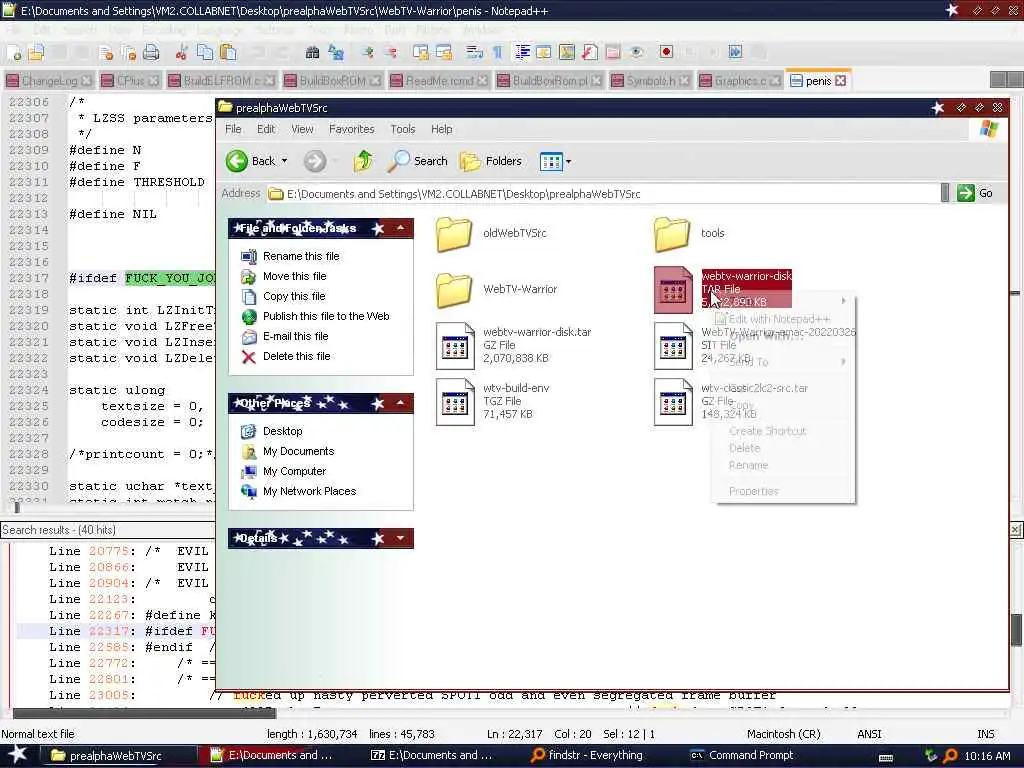Click the Print icon in Notepad++ toolbar
This screenshot has height=768, width=1024.
(x=152, y=52)
